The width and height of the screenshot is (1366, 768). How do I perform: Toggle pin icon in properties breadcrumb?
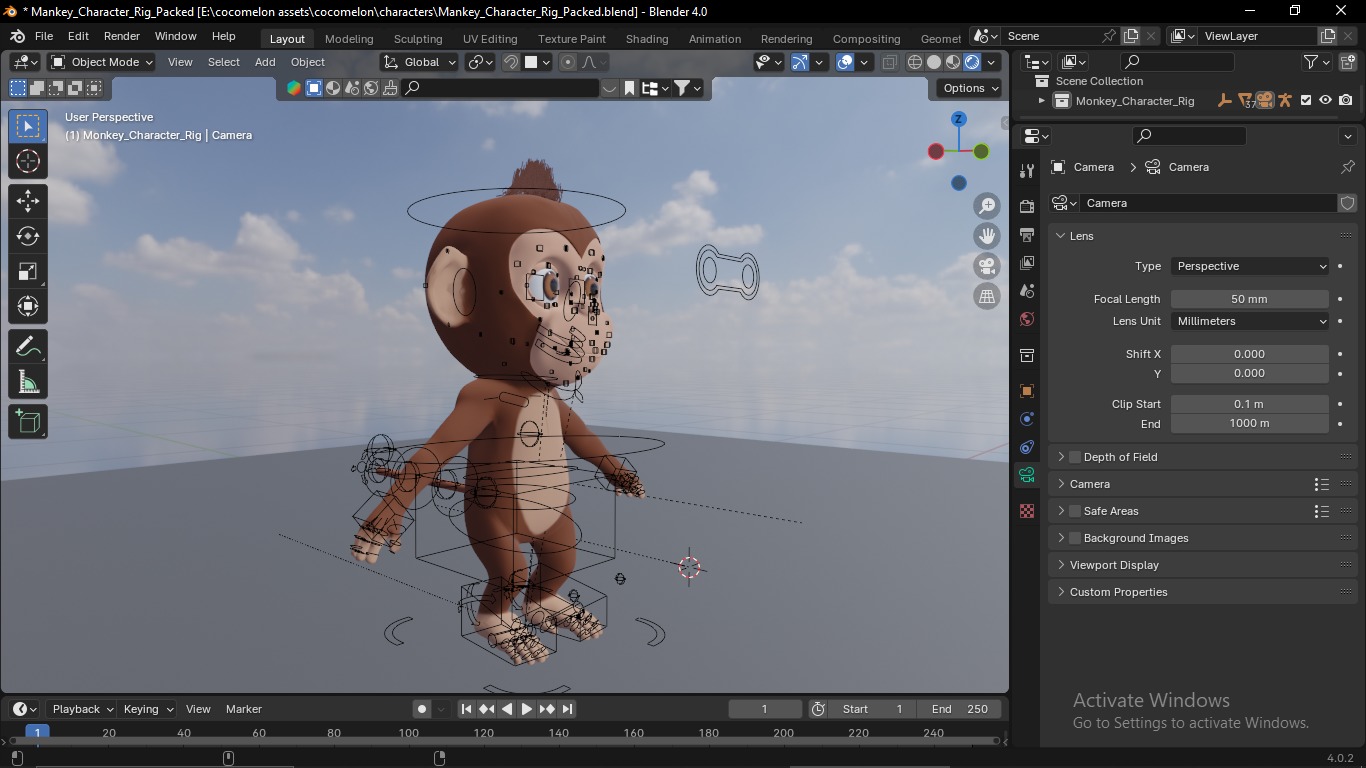click(x=1347, y=167)
